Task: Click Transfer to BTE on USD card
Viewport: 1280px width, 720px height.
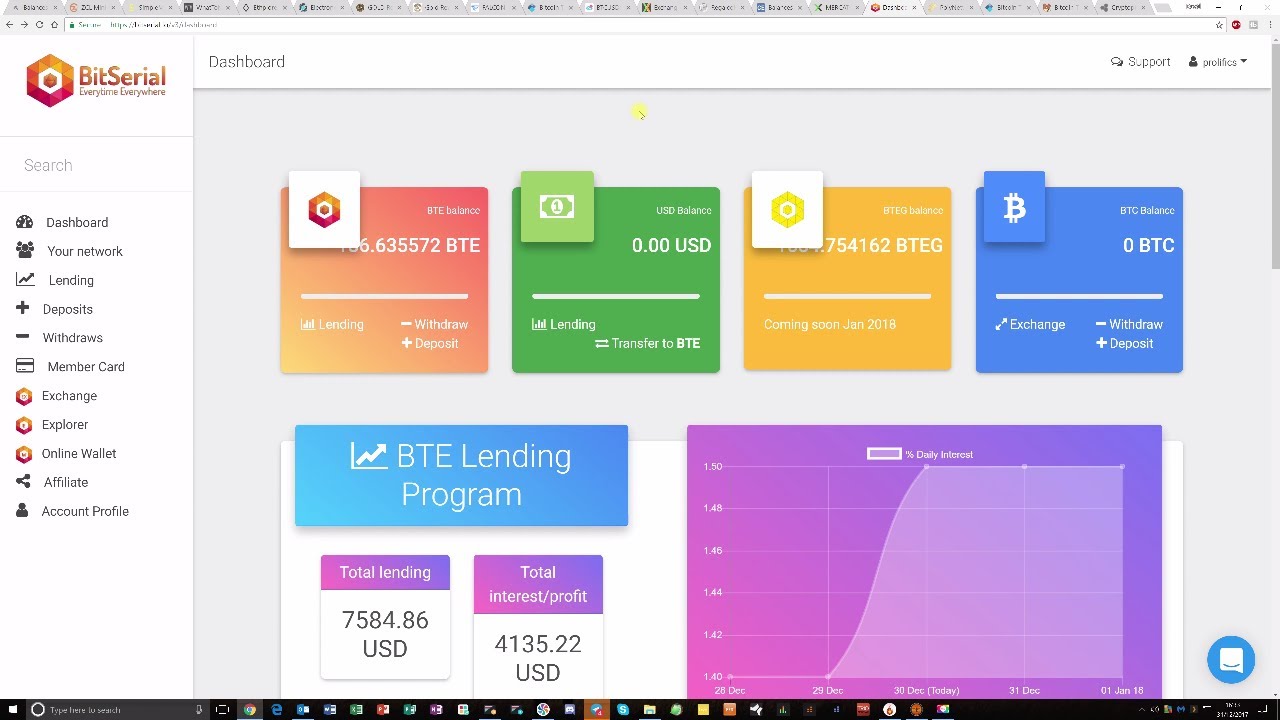Action: [647, 343]
